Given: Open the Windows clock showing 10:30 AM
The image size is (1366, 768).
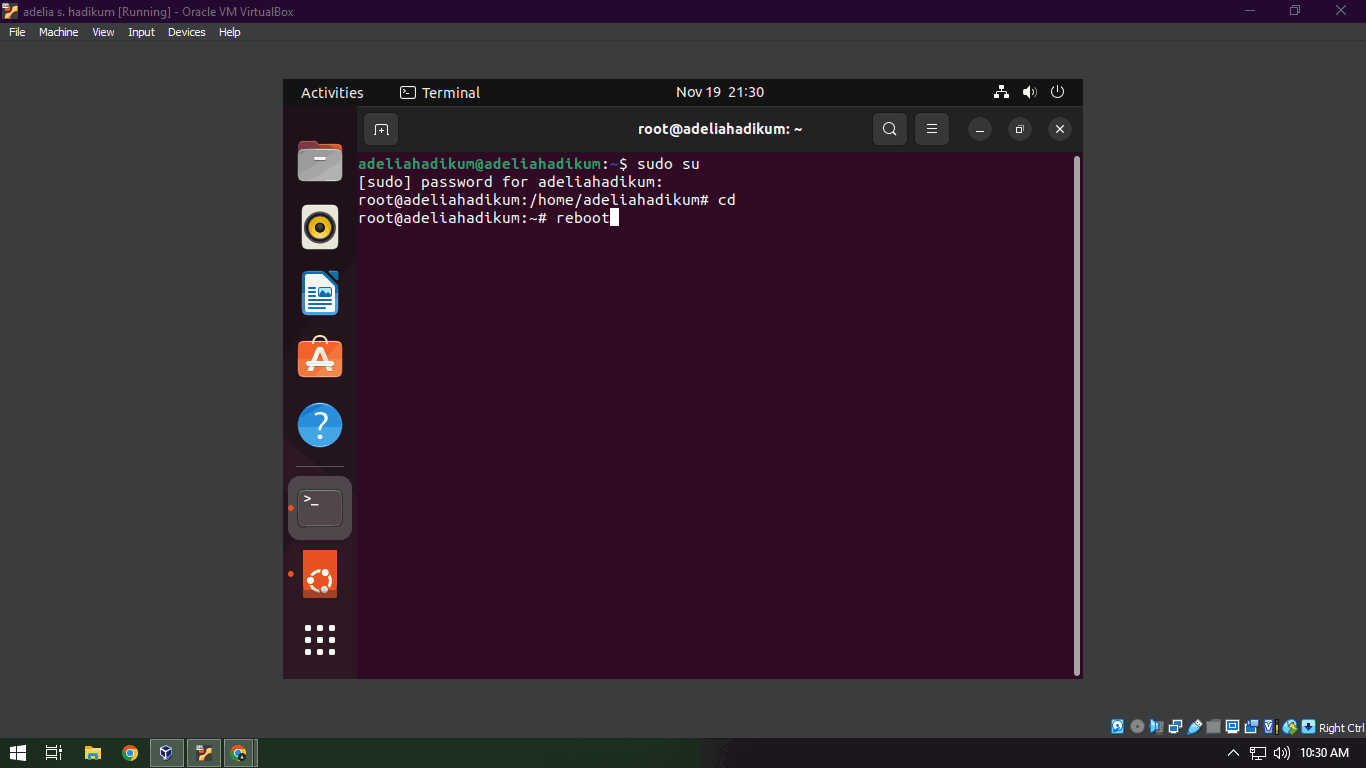Looking at the screenshot, I should [x=1324, y=753].
